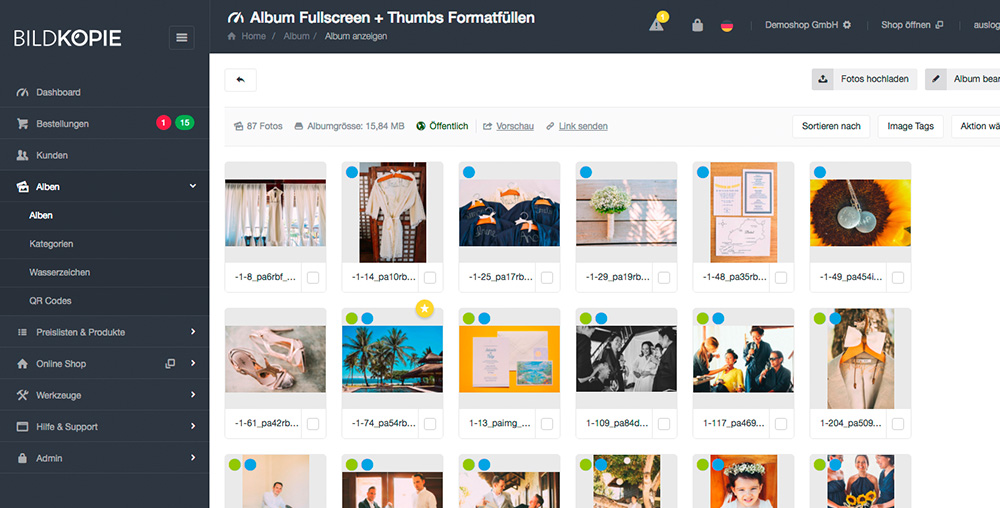Click the shopping cart Bestellungen icon
The width and height of the screenshot is (1000, 508).
point(22,124)
